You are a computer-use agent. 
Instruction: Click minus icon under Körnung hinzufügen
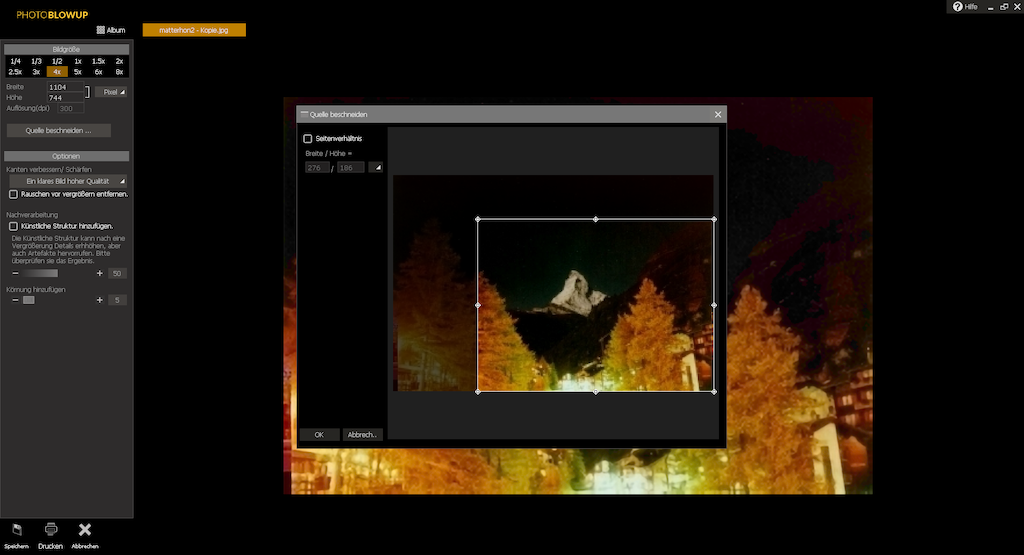(15, 300)
